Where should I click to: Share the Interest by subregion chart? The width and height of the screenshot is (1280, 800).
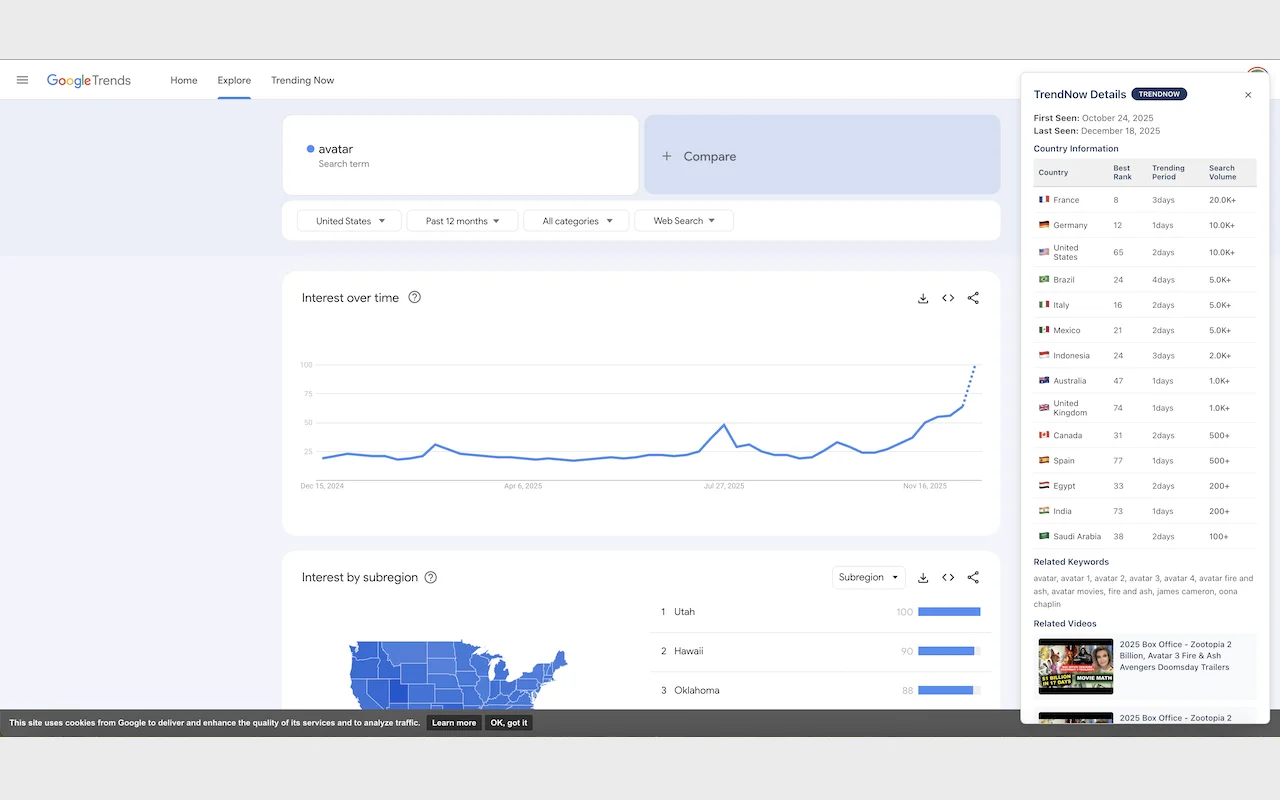[972, 577]
